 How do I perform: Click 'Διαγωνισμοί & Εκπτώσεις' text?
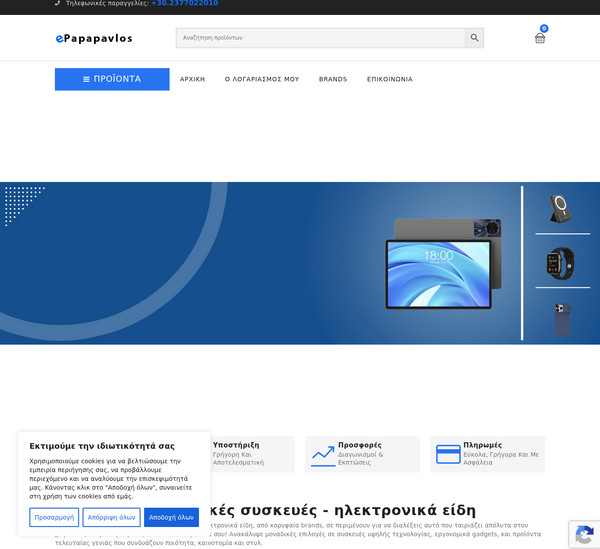click(360, 458)
